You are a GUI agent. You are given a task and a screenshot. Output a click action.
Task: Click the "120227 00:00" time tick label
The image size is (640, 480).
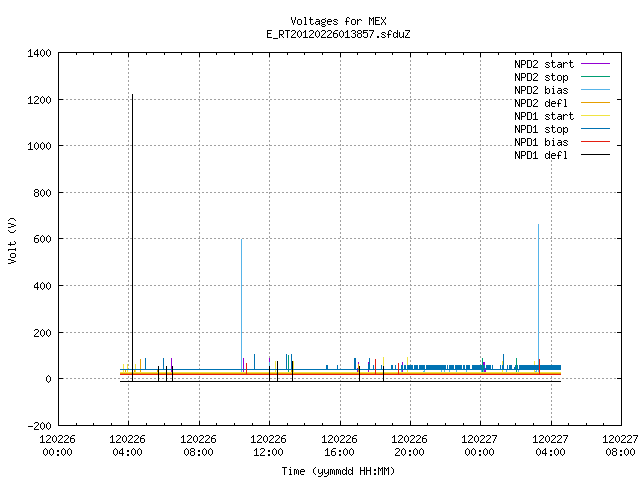(480, 446)
